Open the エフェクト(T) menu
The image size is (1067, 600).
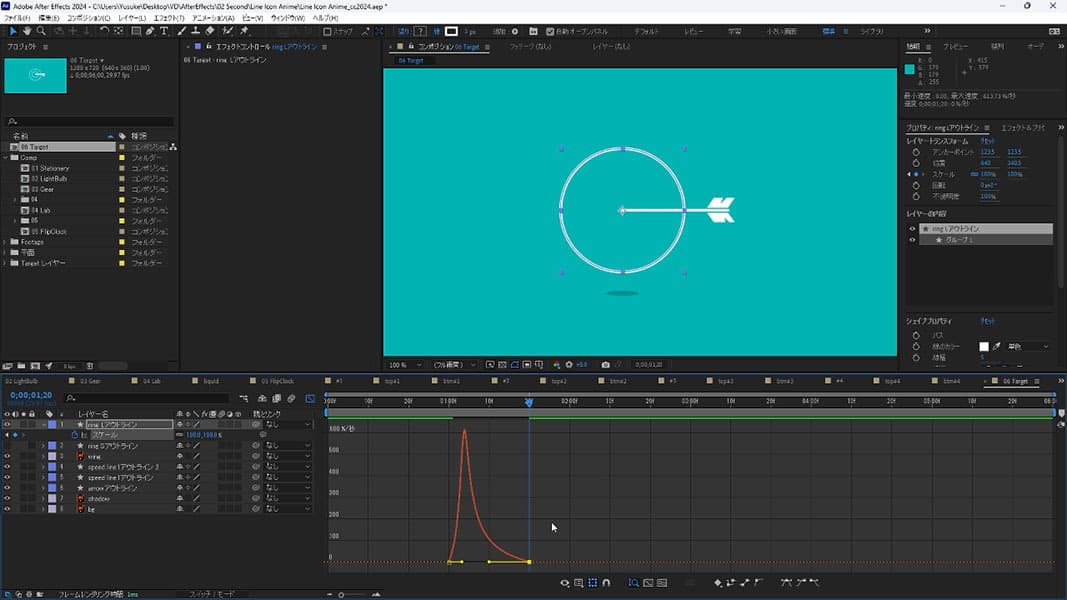[168, 18]
